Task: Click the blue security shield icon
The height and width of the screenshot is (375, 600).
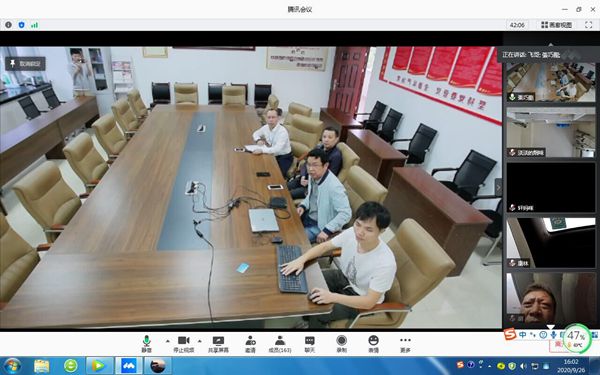Action: [x=21, y=25]
